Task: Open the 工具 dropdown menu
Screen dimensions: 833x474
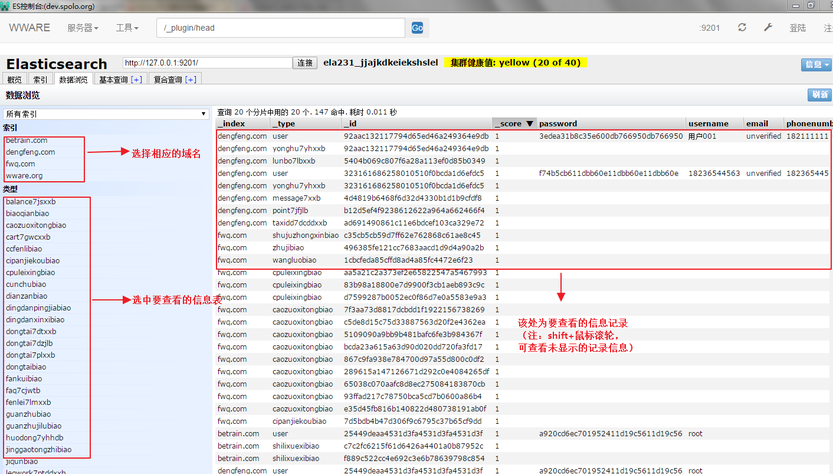Action: tap(127, 28)
